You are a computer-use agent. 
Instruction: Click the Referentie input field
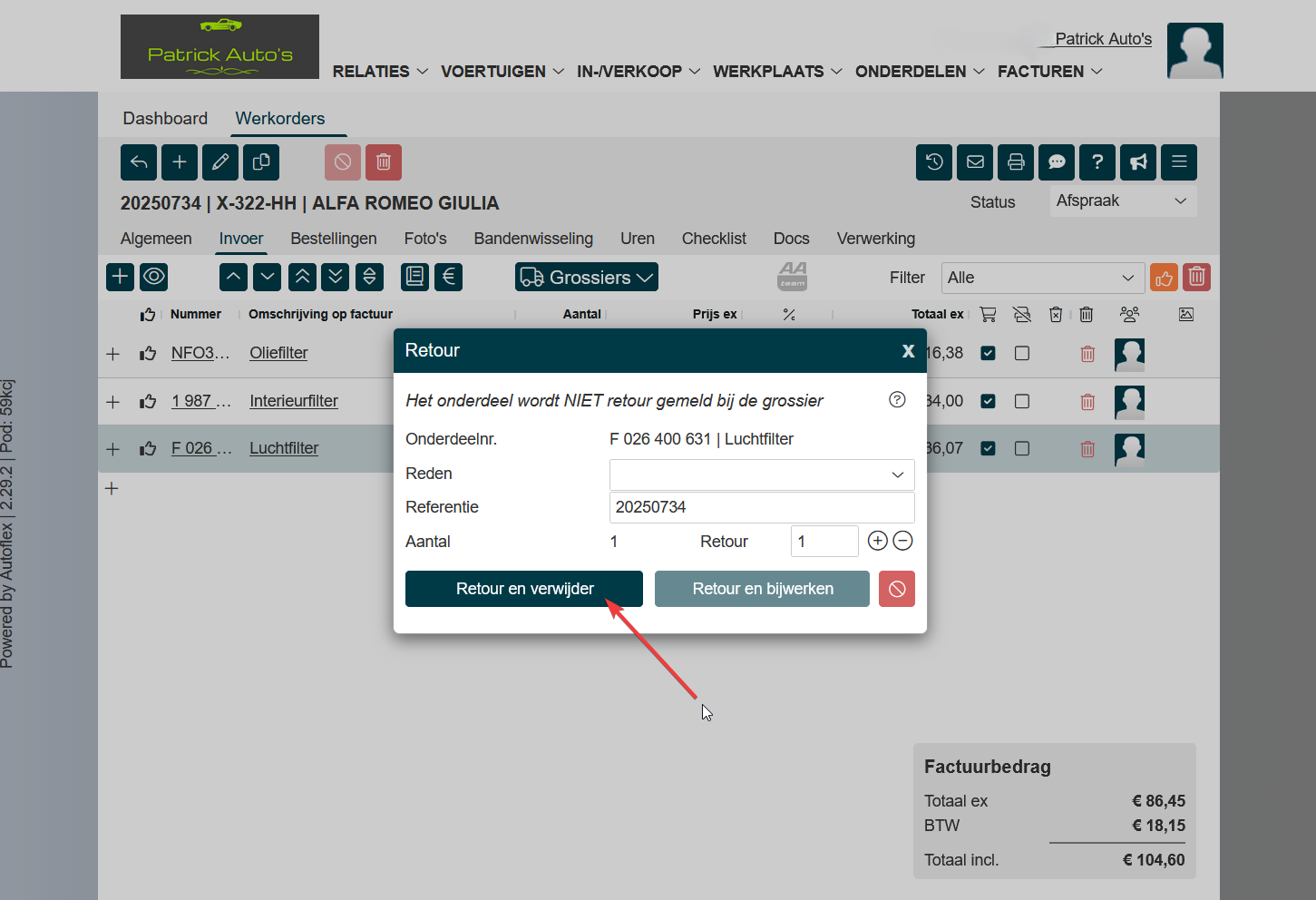click(x=761, y=507)
